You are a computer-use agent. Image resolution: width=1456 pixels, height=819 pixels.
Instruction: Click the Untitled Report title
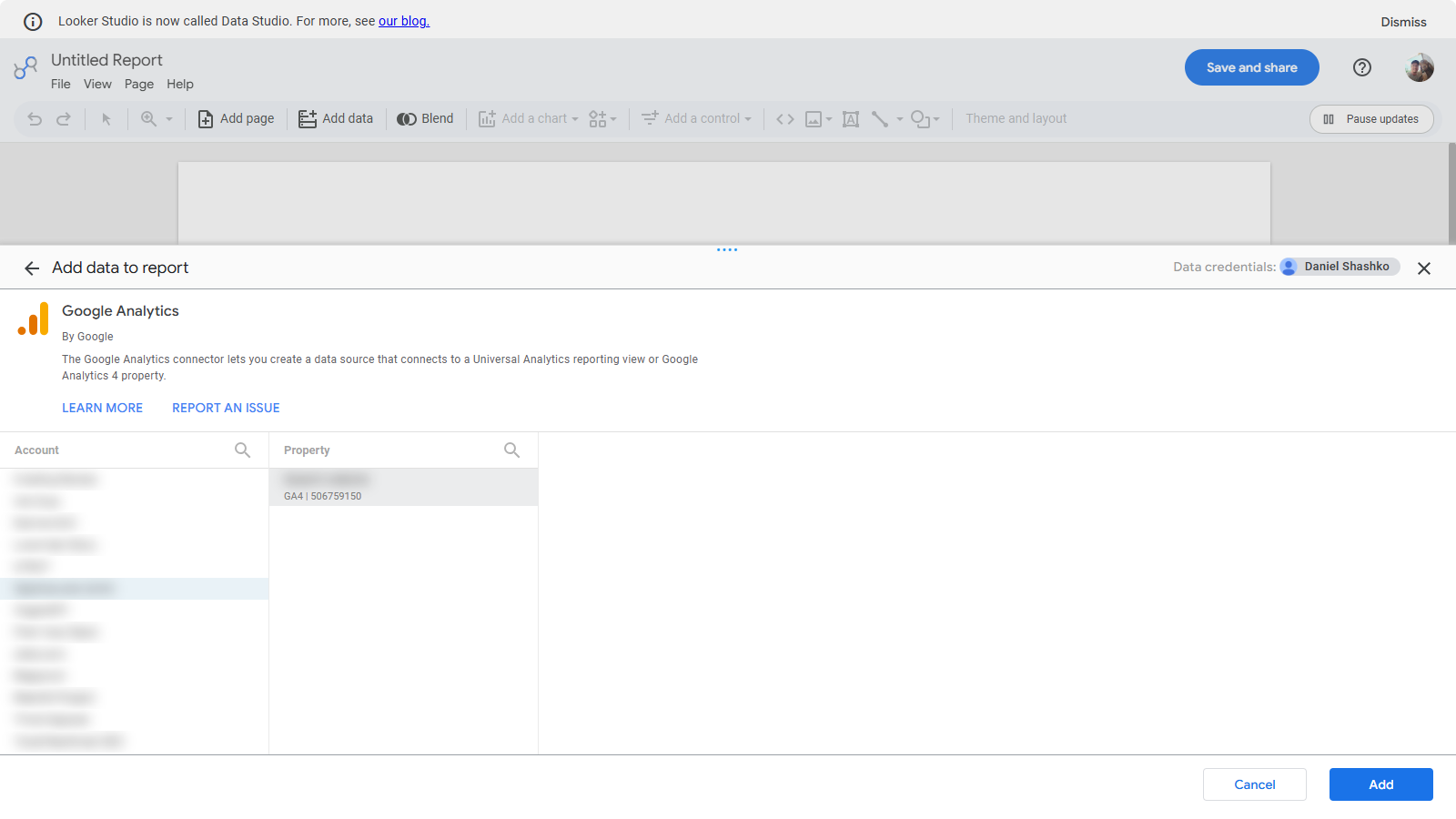[x=106, y=60]
